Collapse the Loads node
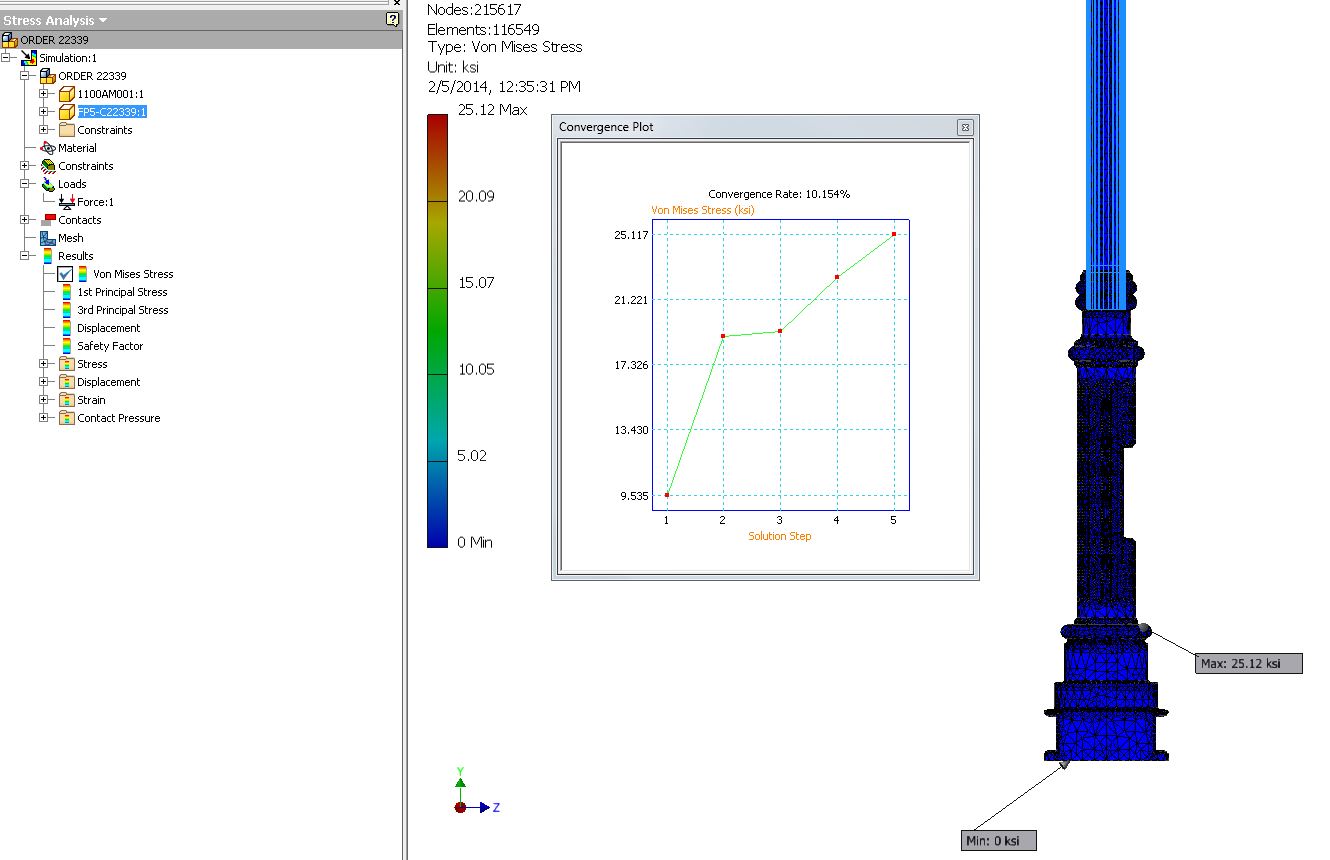The height and width of the screenshot is (860, 1330). pos(25,184)
